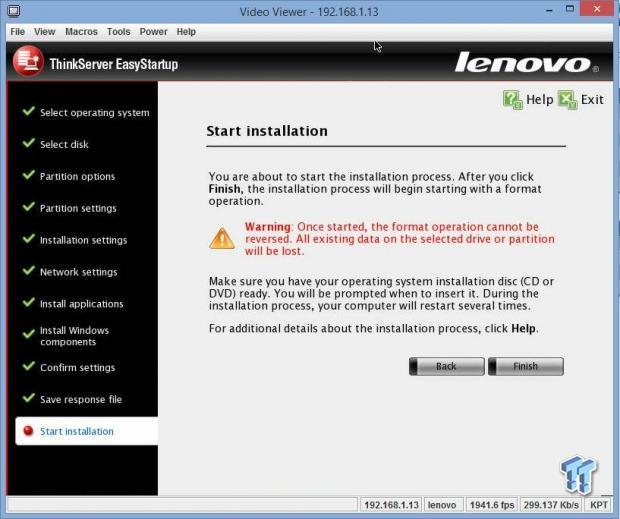This screenshot has width=620, height=519.
Task: Click checkmark icon beside 'Install applications'
Action: coord(28,302)
